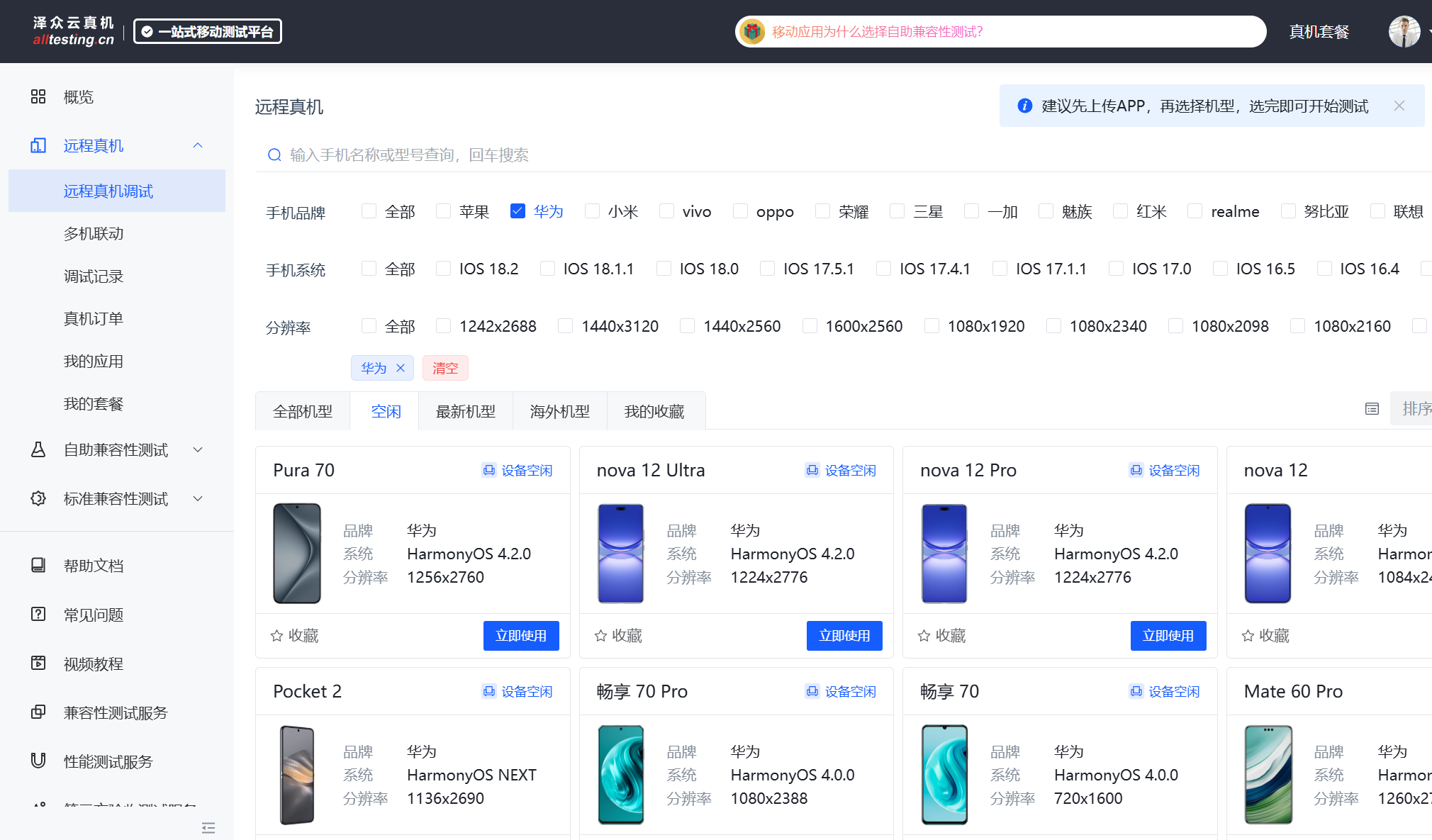The height and width of the screenshot is (840, 1432).
Task: Expand the 自助兼容性测试 menu
Action: (198, 449)
